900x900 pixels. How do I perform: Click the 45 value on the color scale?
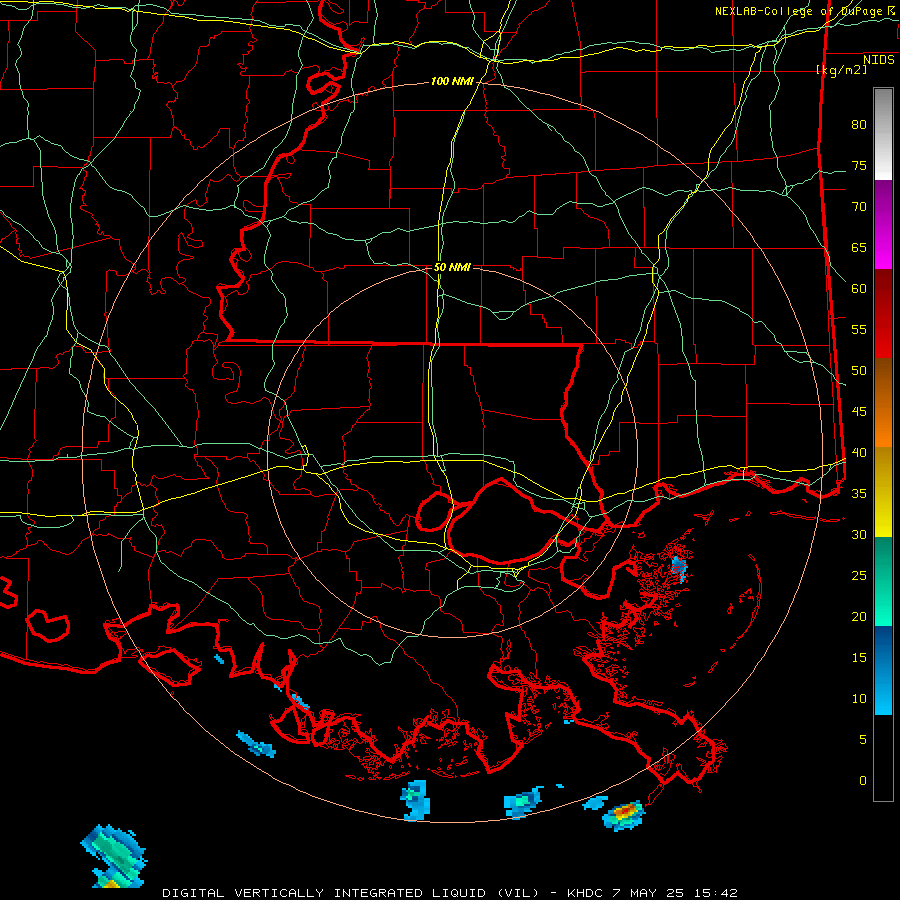point(859,412)
